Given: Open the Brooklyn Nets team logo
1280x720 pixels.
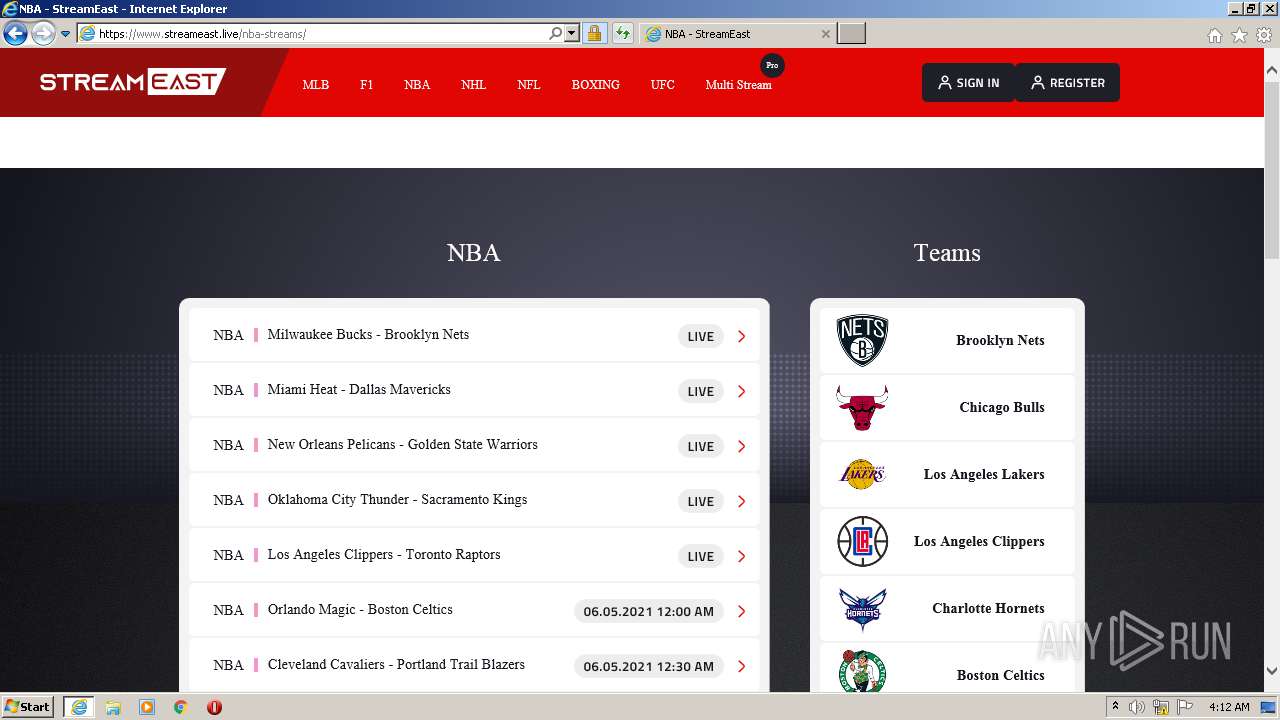Looking at the screenshot, I should tap(862, 340).
